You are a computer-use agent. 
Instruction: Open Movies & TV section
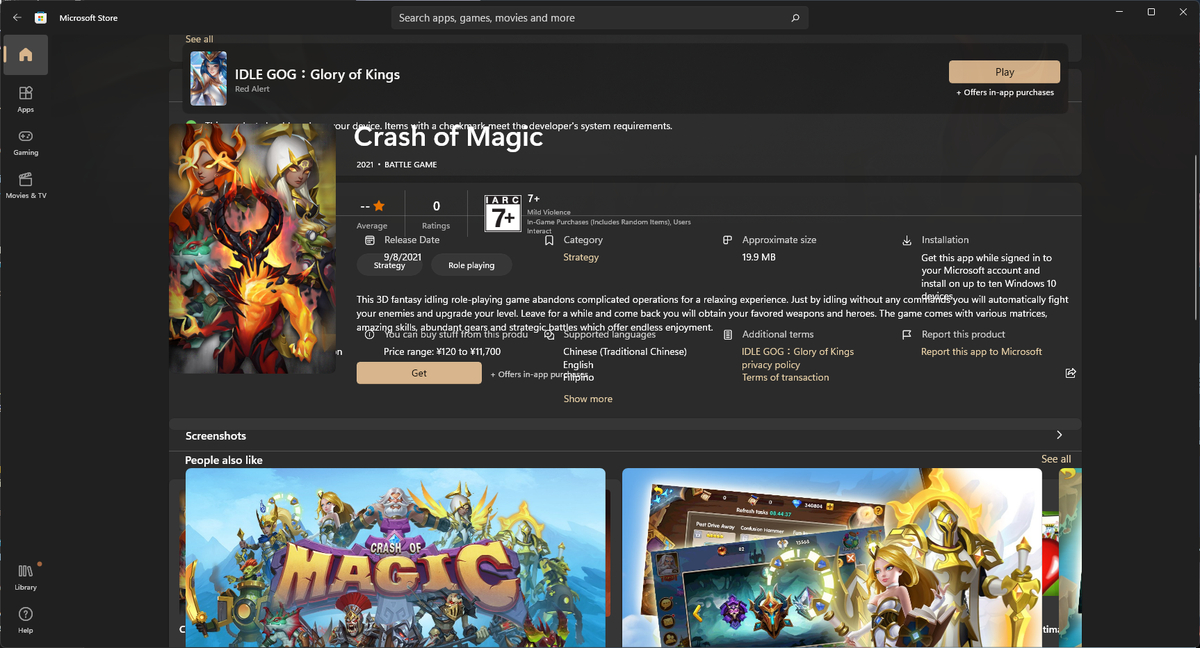(26, 185)
